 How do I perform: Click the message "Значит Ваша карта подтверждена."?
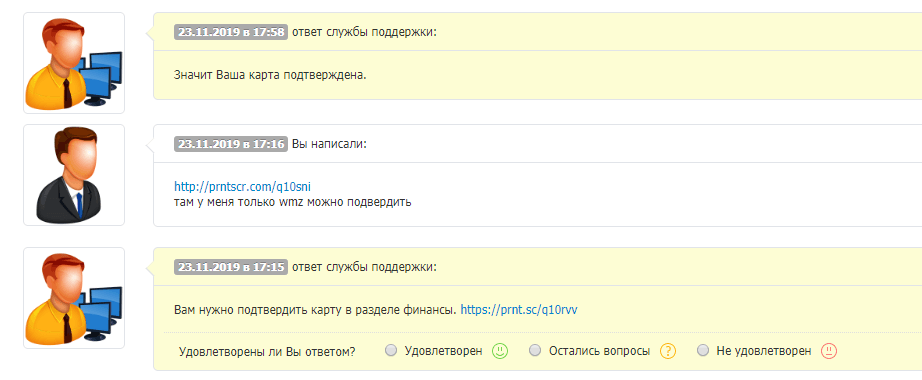(x=270, y=75)
